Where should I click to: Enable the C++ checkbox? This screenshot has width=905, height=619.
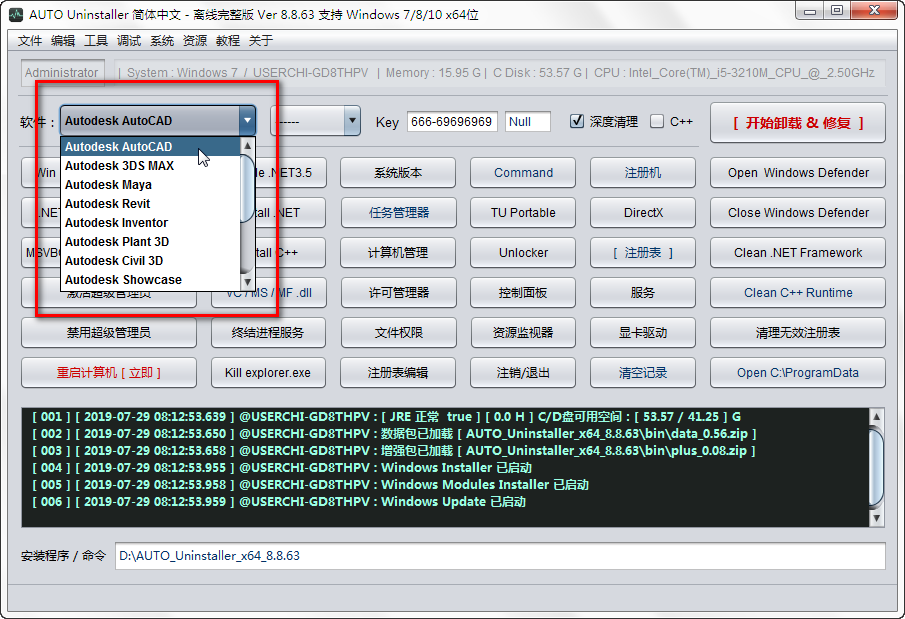(657, 121)
